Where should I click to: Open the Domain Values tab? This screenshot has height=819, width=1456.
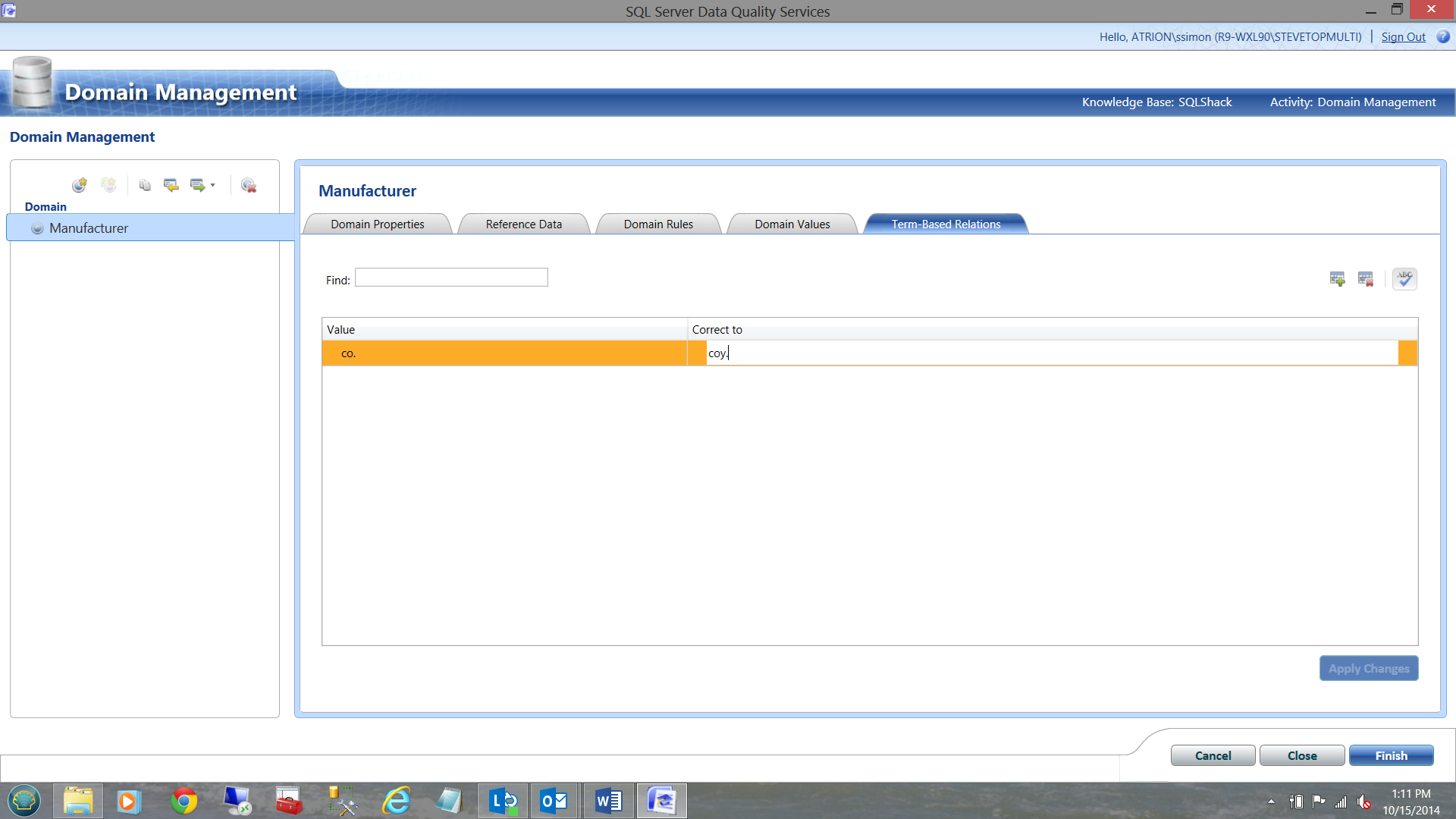click(x=792, y=224)
